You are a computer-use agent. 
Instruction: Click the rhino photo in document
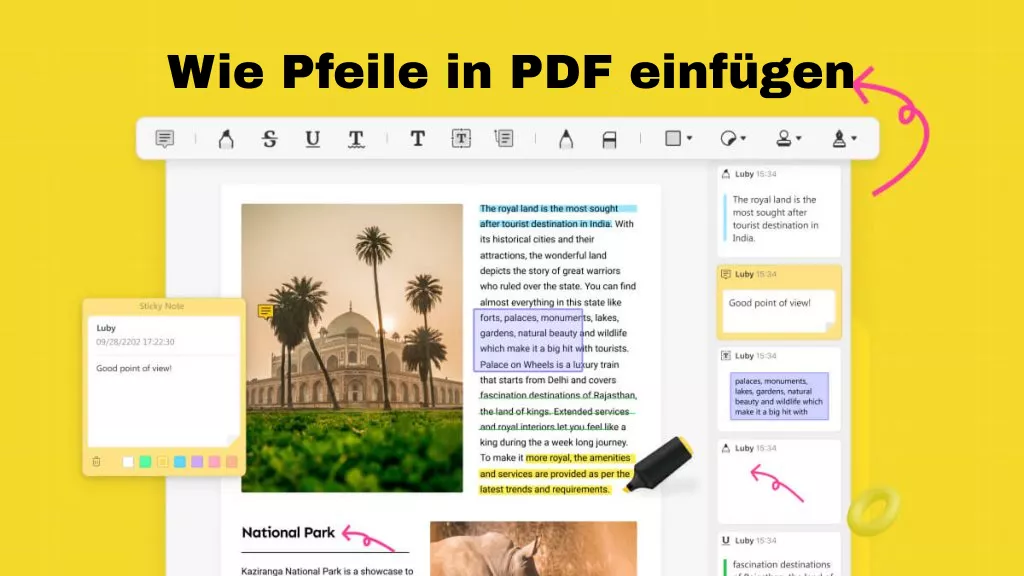[534, 549]
